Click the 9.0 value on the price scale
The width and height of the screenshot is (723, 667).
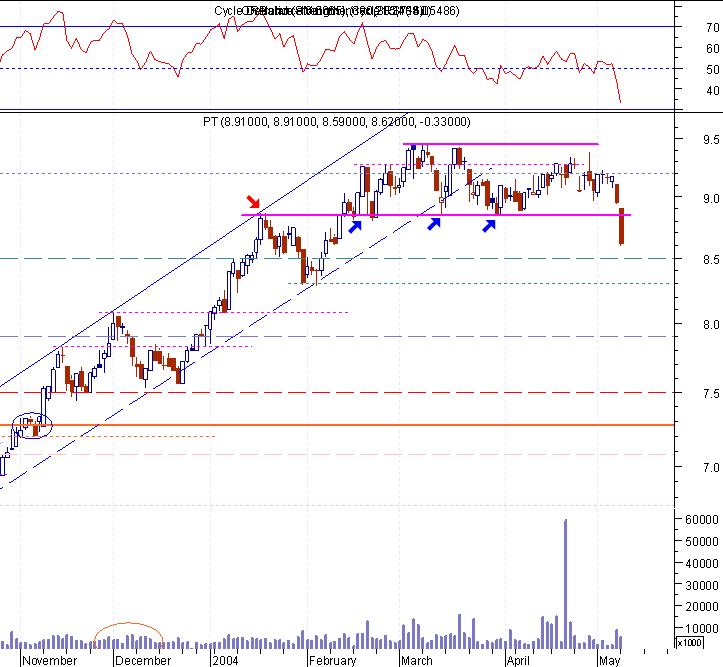(x=711, y=199)
